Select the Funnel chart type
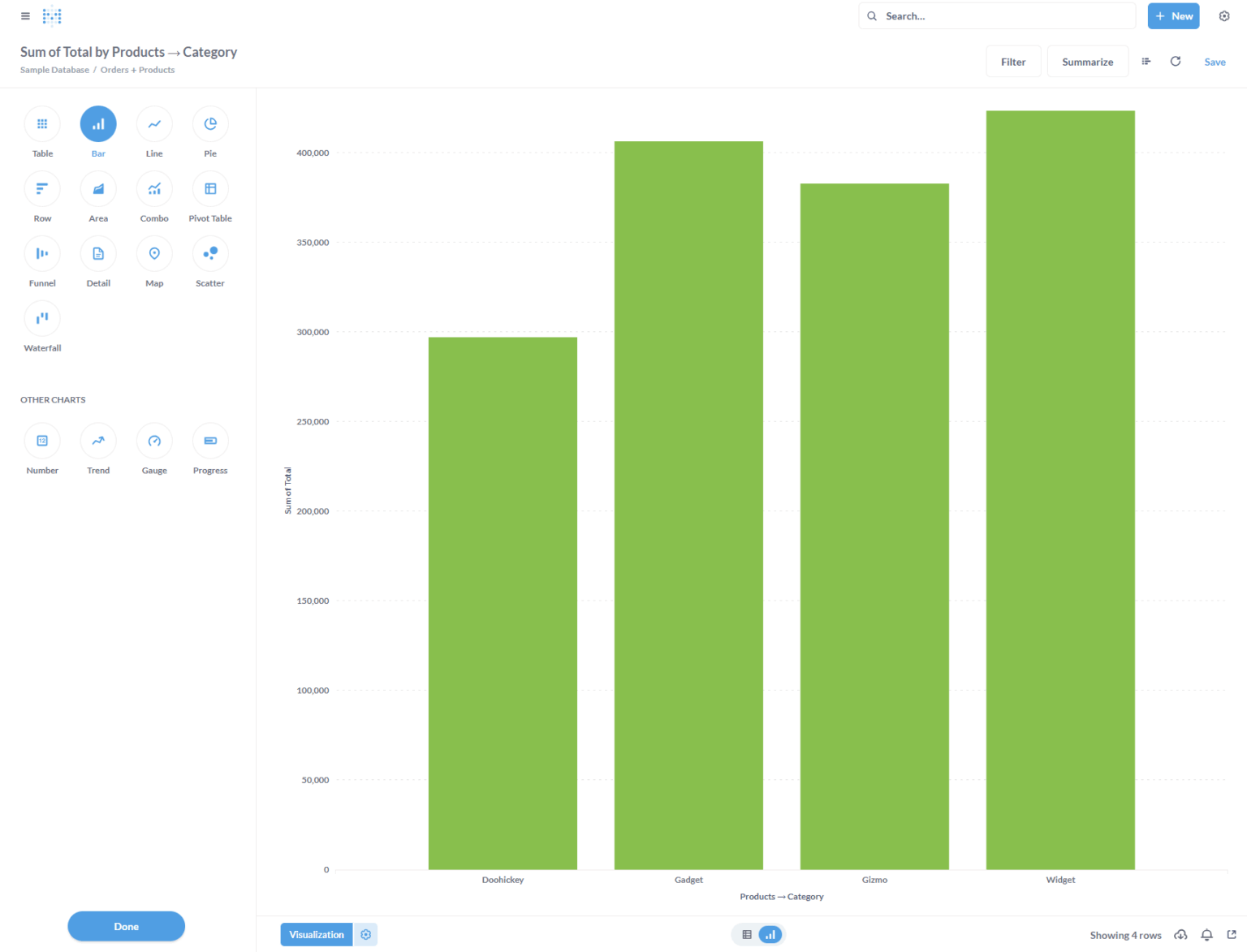Image resolution: width=1247 pixels, height=952 pixels. pos(42,253)
